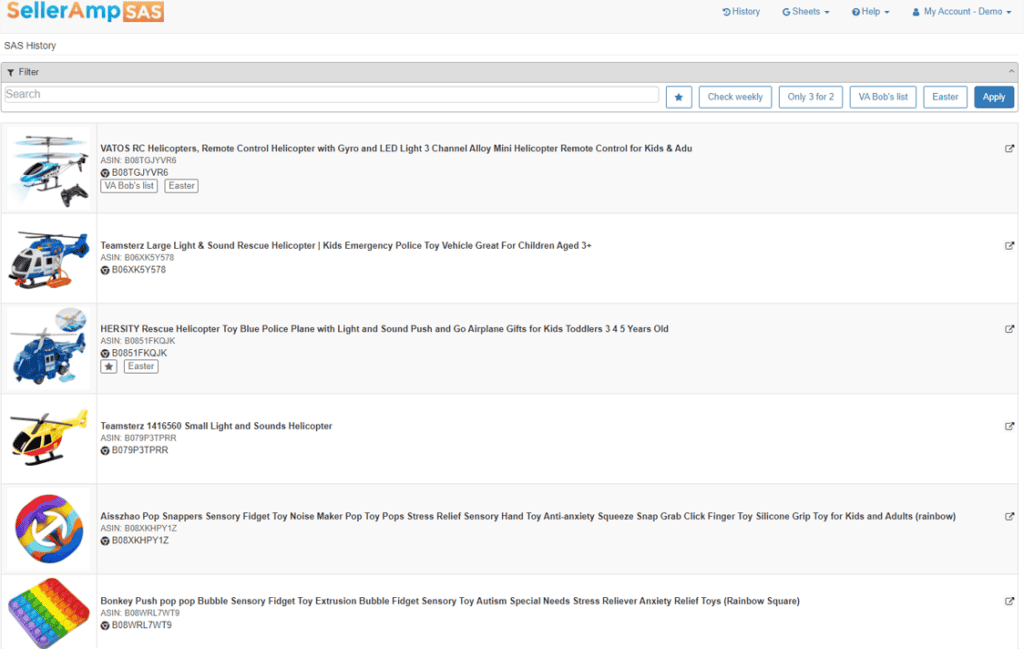Open Teamsterz Large Light & Sound Rescue Helicopter title
This screenshot has width=1024, height=649.
[x=345, y=246]
